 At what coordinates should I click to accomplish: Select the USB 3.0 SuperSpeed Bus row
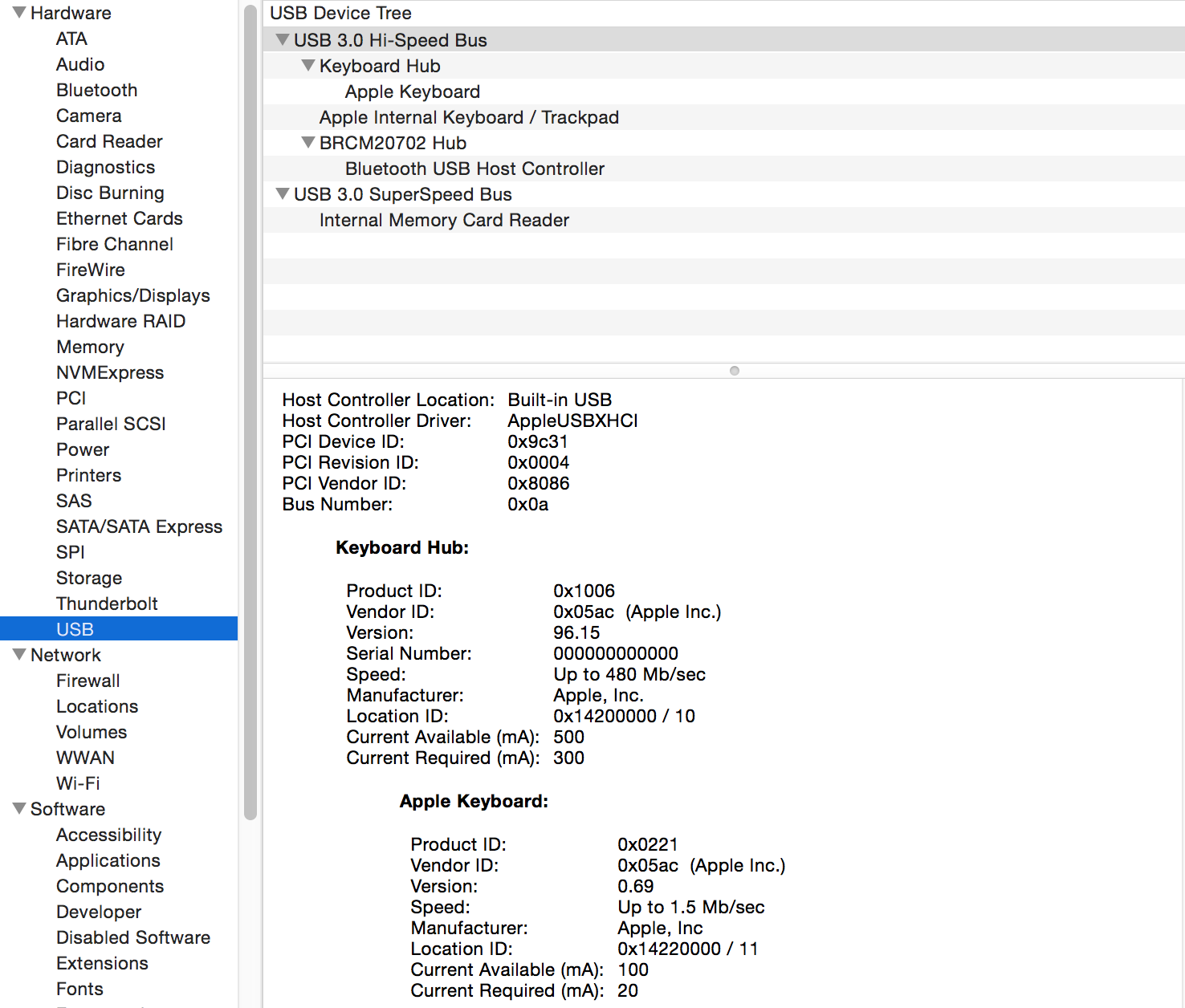pos(723,194)
